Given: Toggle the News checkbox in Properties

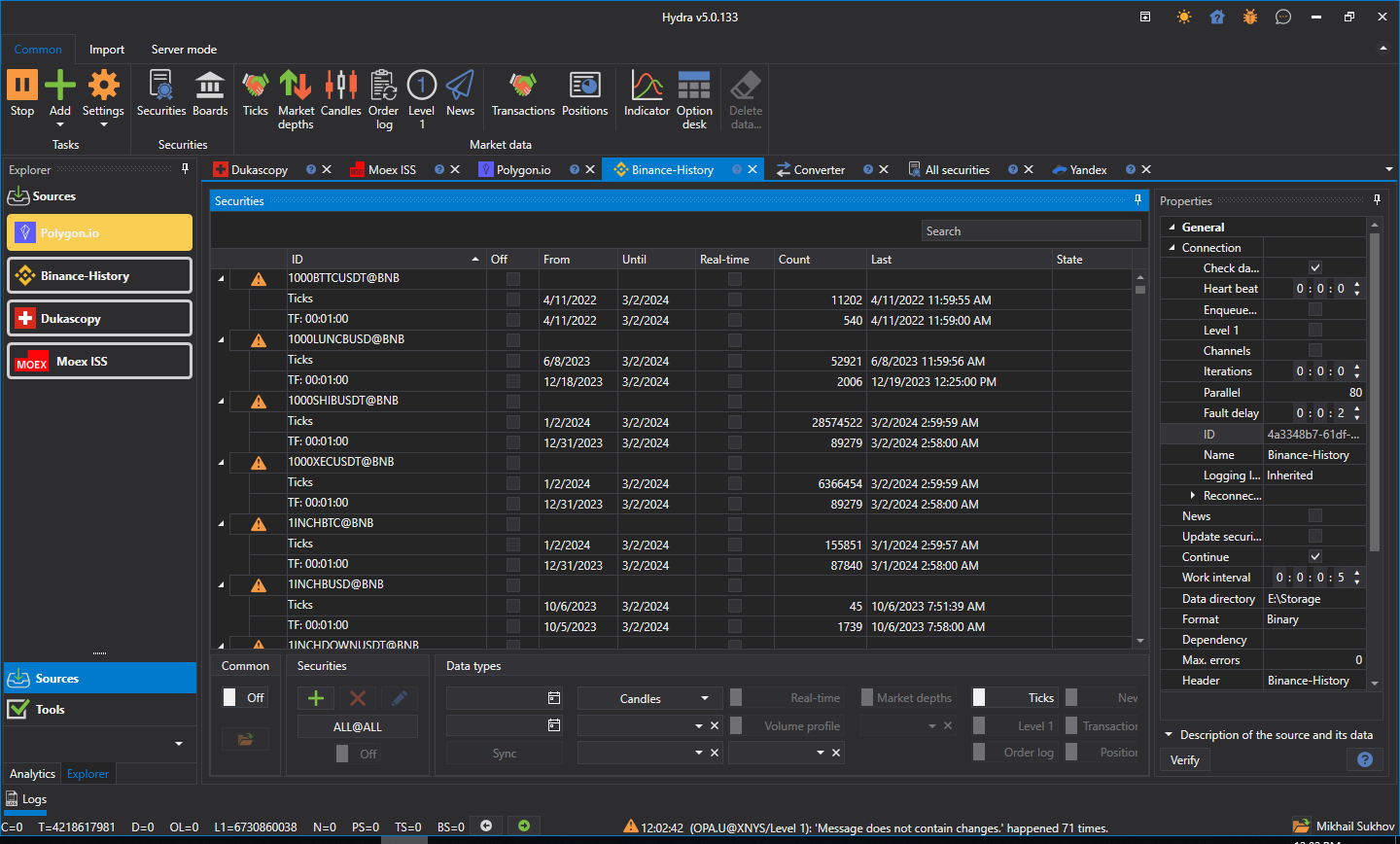Looking at the screenshot, I should 1315,516.
